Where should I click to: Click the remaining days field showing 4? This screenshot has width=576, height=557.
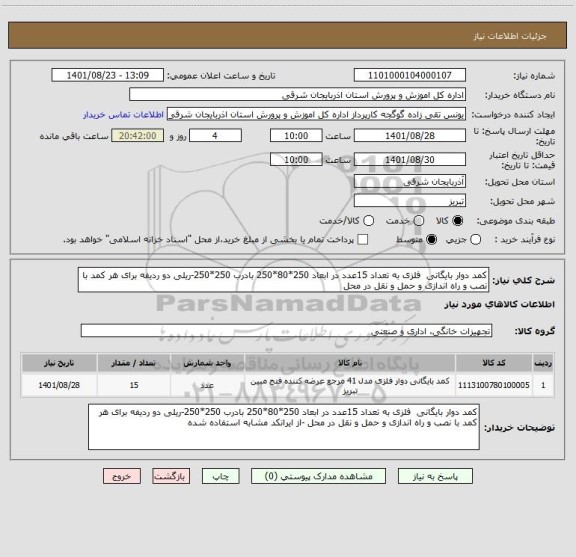tap(215, 136)
